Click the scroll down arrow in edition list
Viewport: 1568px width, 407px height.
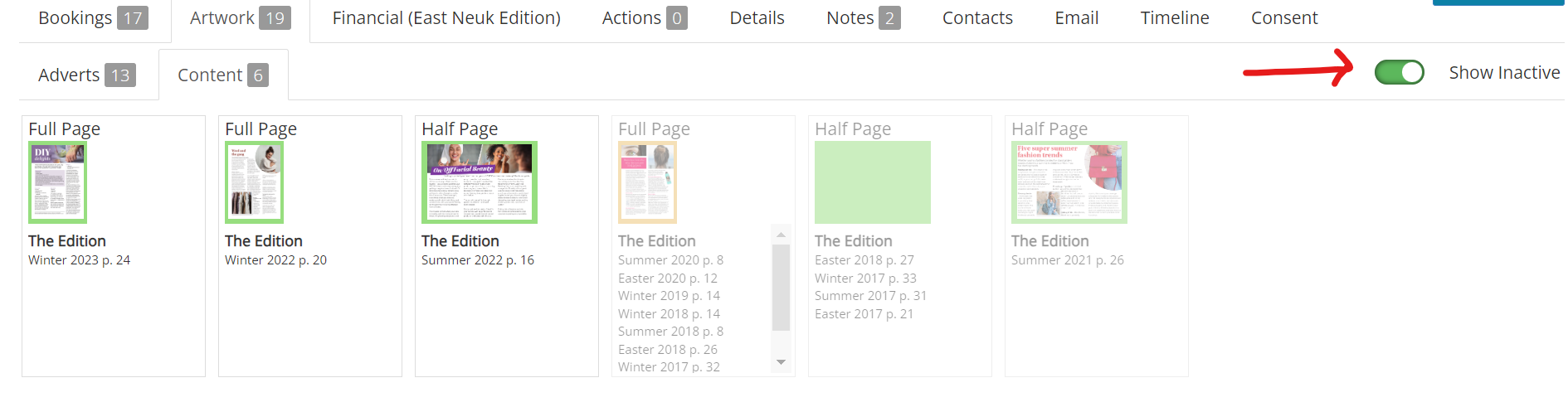click(781, 362)
